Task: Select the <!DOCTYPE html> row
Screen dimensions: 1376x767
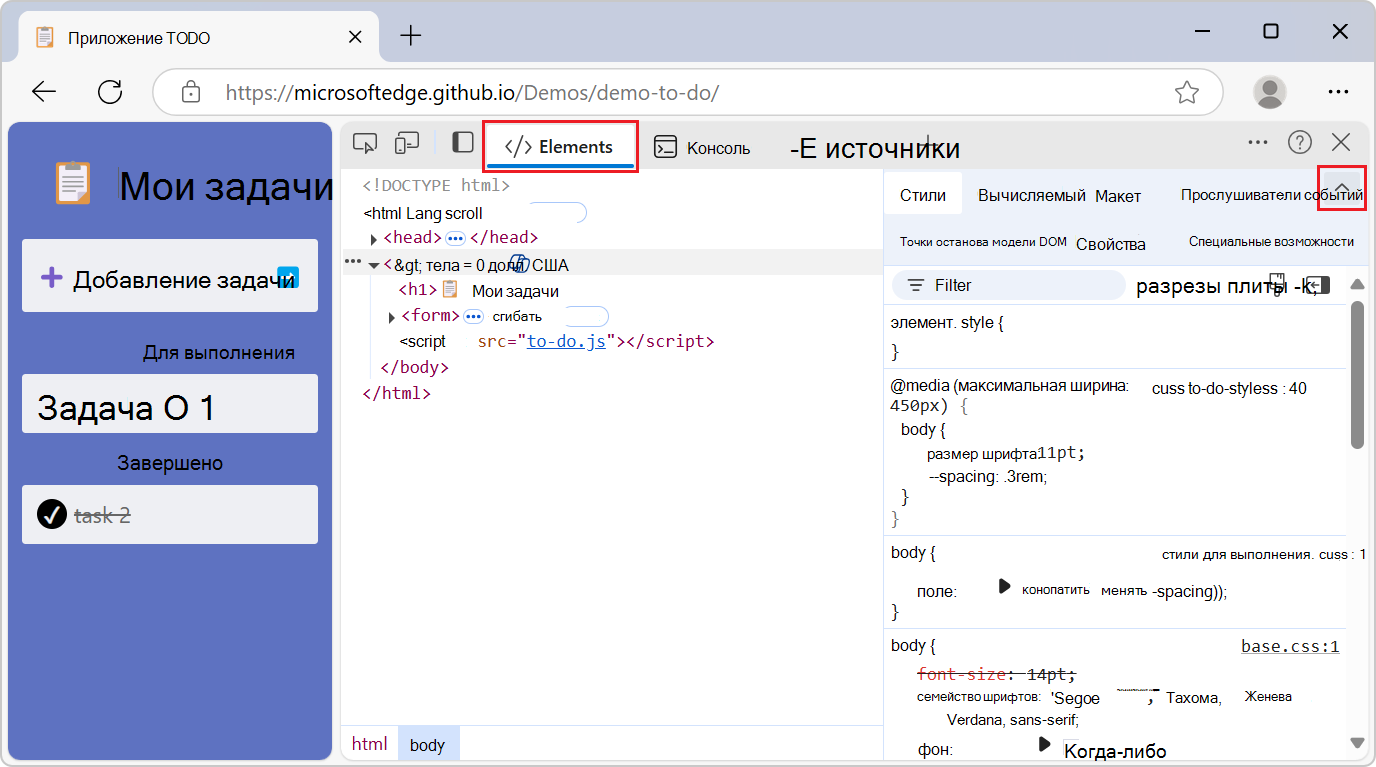Action: click(437, 185)
